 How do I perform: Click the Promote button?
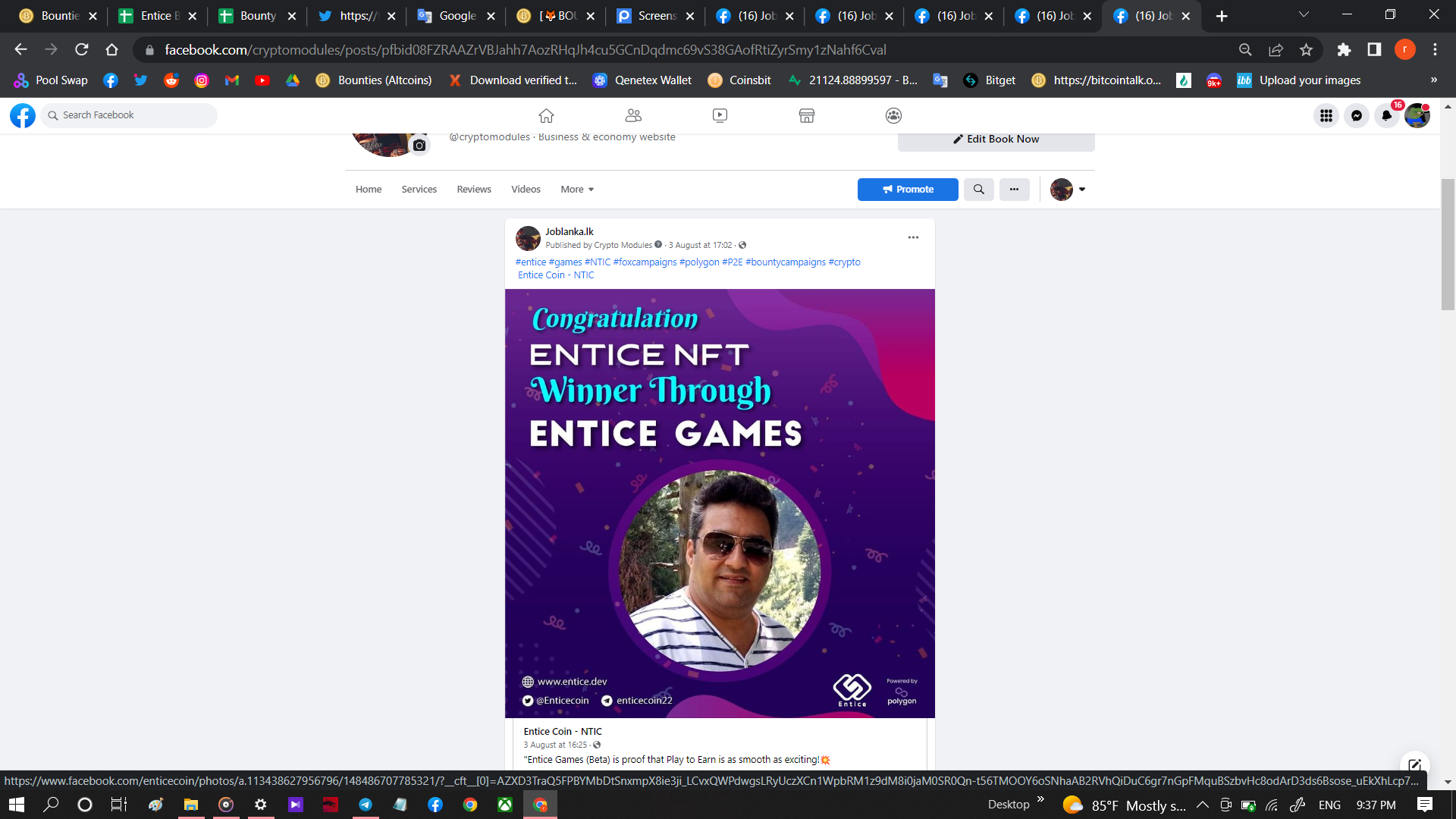pyautogui.click(x=908, y=189)
